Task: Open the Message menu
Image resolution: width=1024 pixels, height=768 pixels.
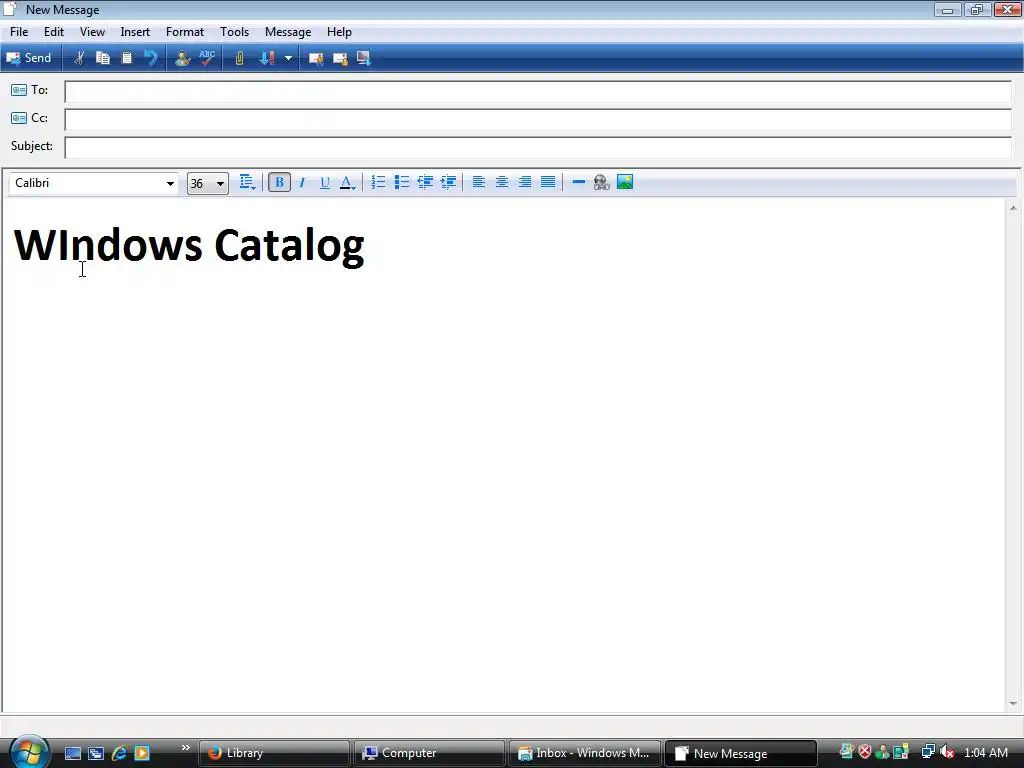Action: 288,32
